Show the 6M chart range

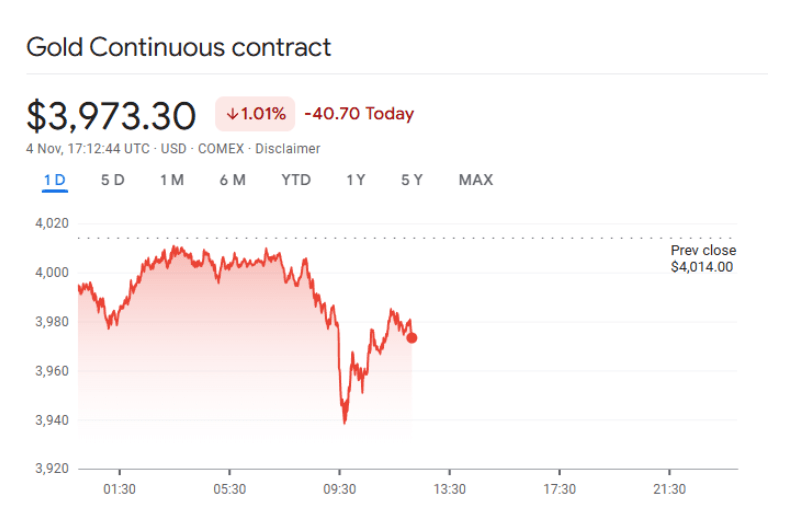(x=232, y=180)
